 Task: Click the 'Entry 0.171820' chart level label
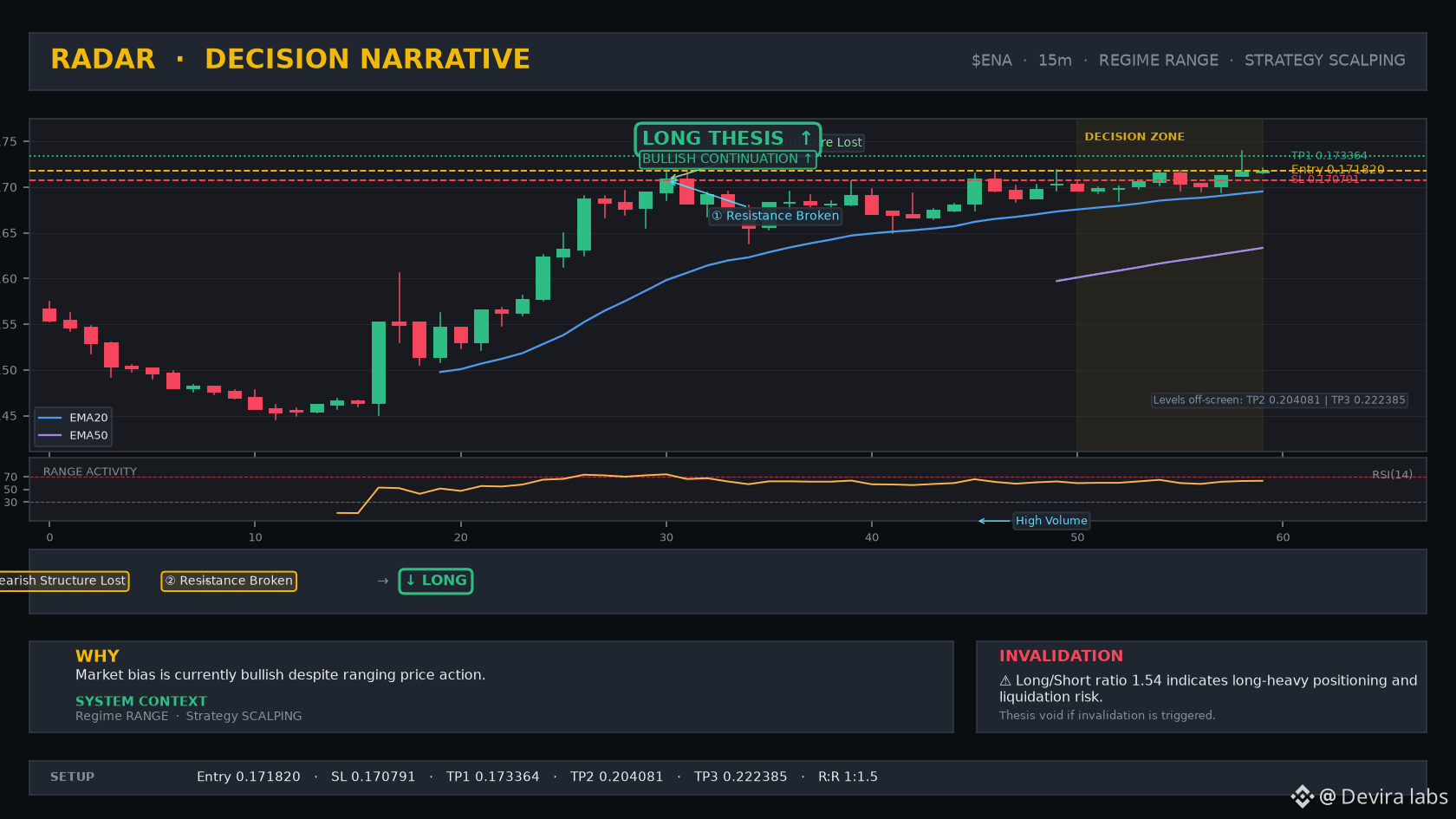pos(1337,169)
